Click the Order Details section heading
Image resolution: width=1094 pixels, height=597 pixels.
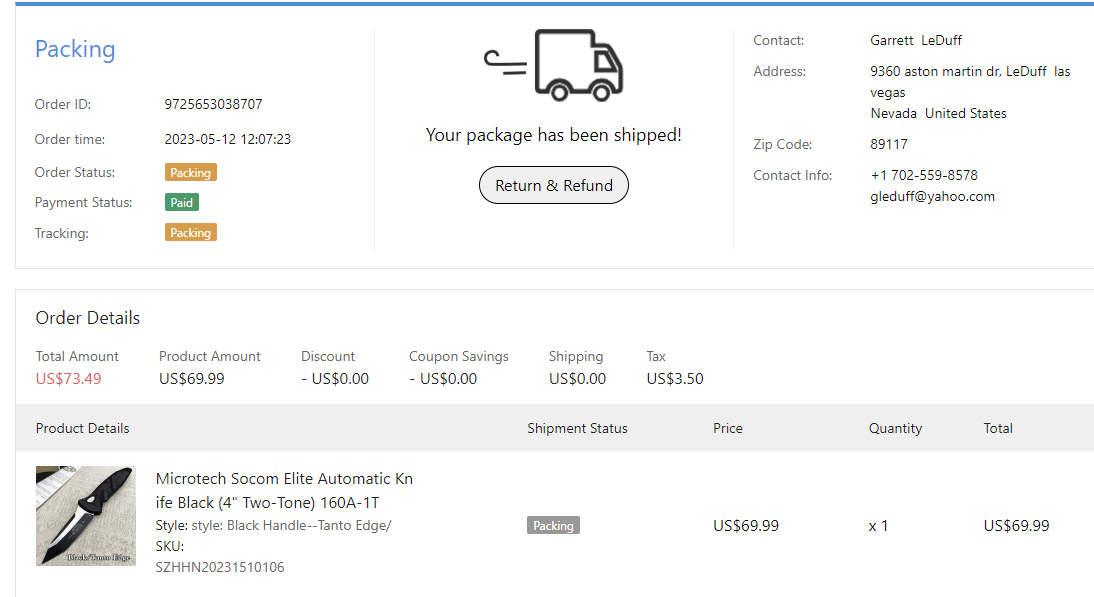(88, 318)
